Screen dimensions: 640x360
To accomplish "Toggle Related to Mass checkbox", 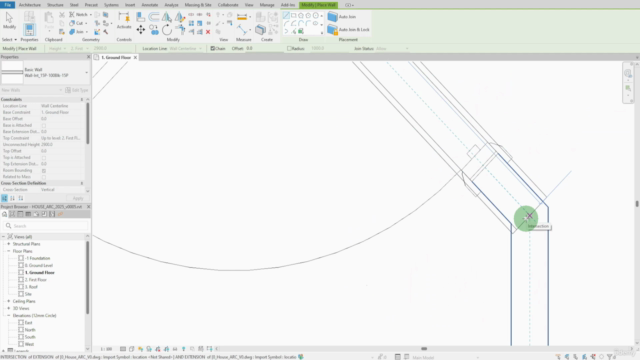I will pyautogui.click(x=44, y=177).
